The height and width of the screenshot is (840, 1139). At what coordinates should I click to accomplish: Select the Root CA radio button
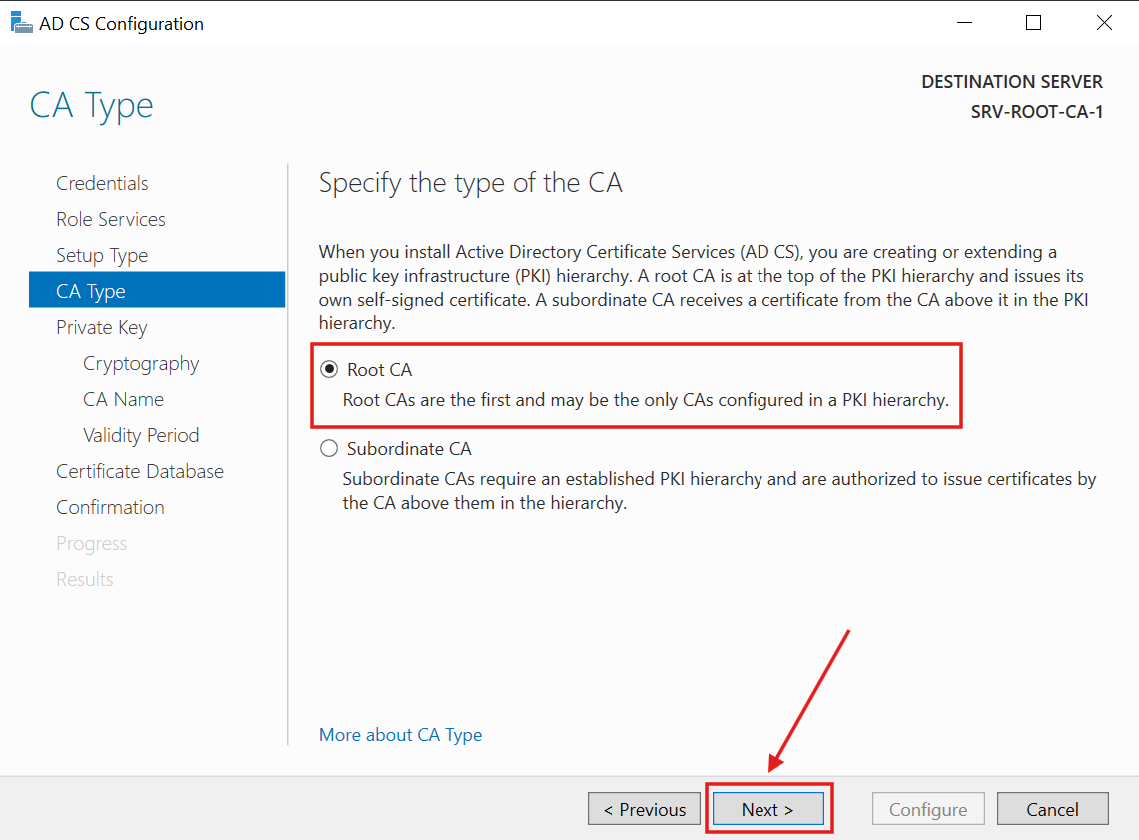point(329,369)
